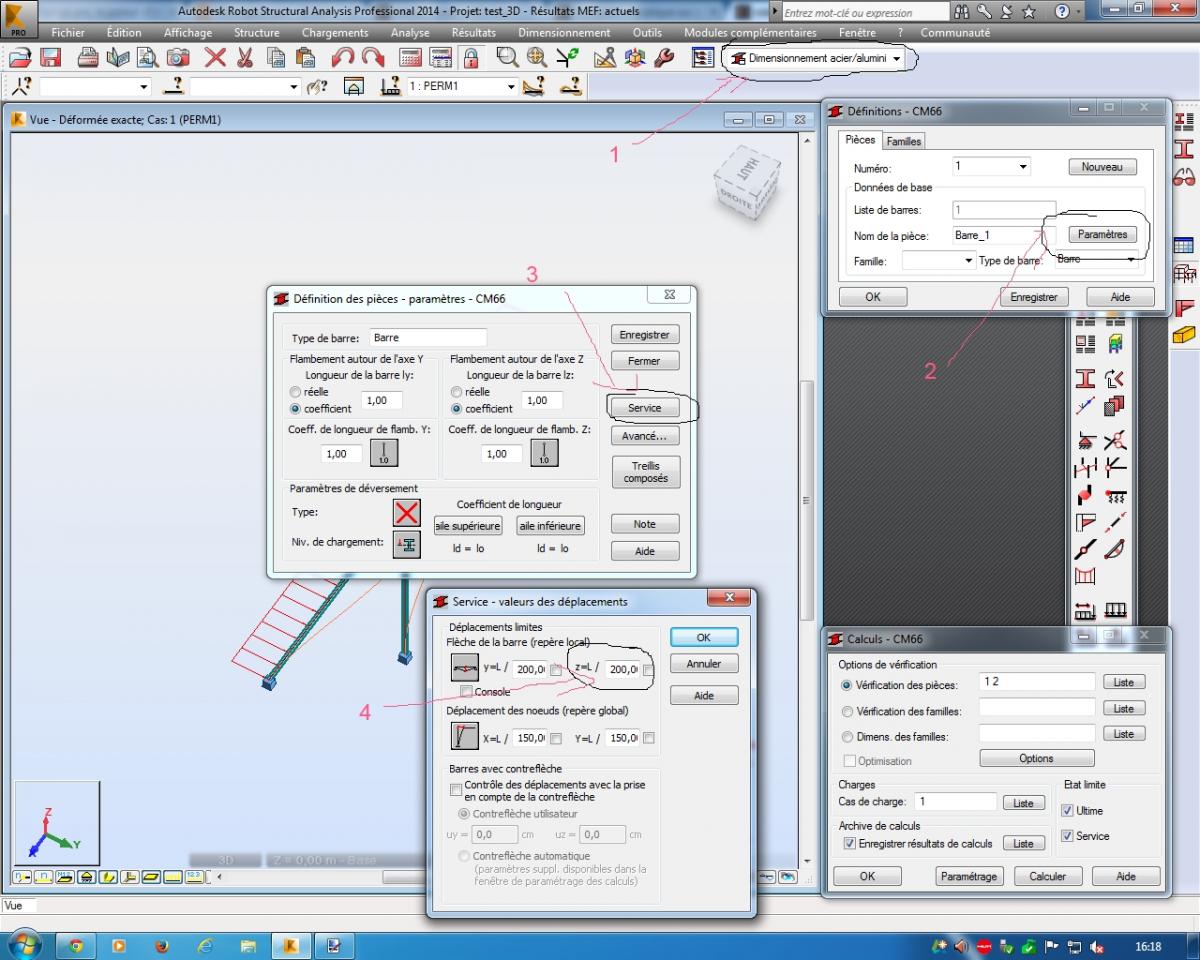Expand the Numéro dropdown in Définitions

point(1022,167)
